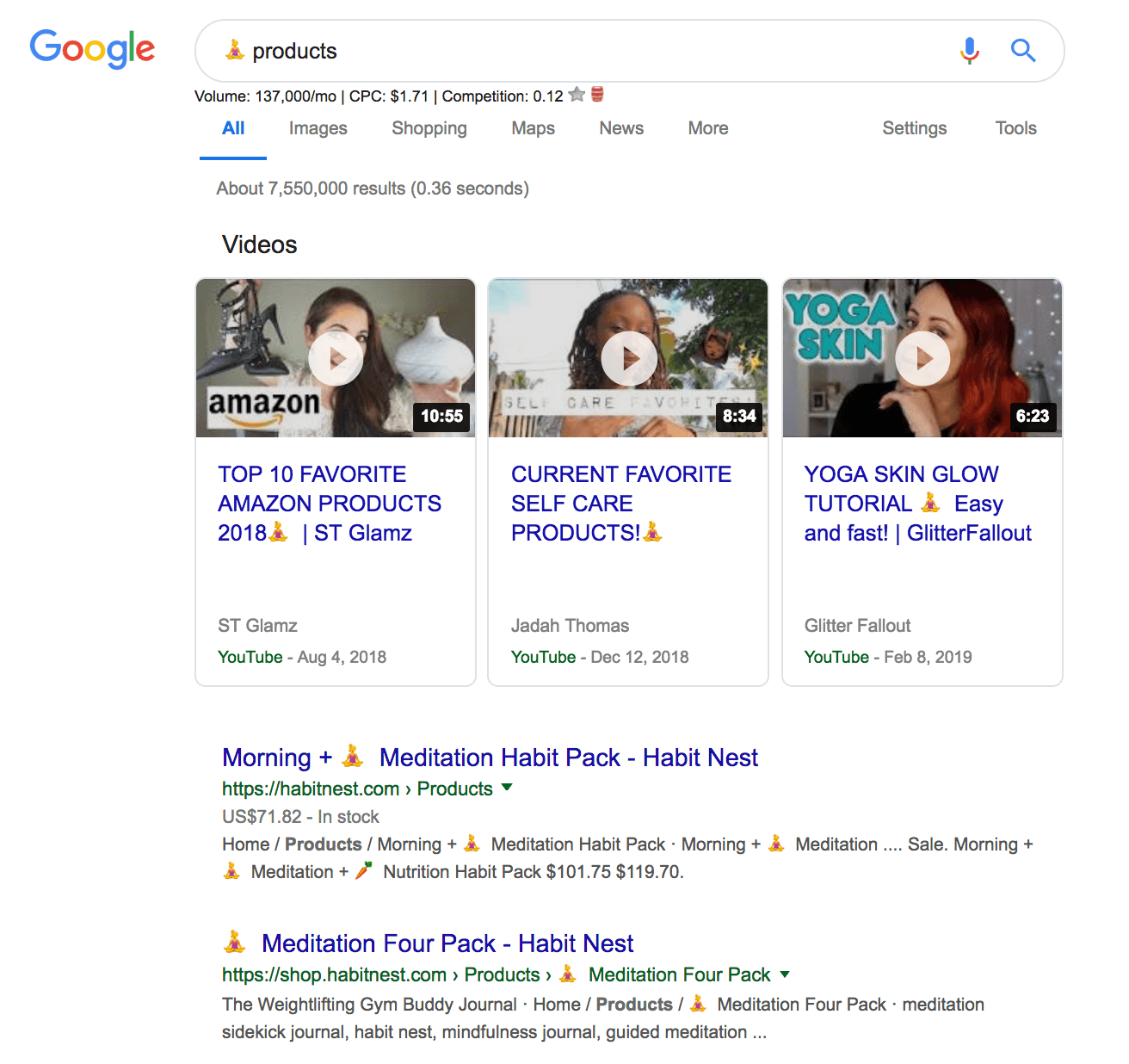Play the Top 10 Amazon Products video
This screenshot has width=1129, height=1064.
pos(336,358)
